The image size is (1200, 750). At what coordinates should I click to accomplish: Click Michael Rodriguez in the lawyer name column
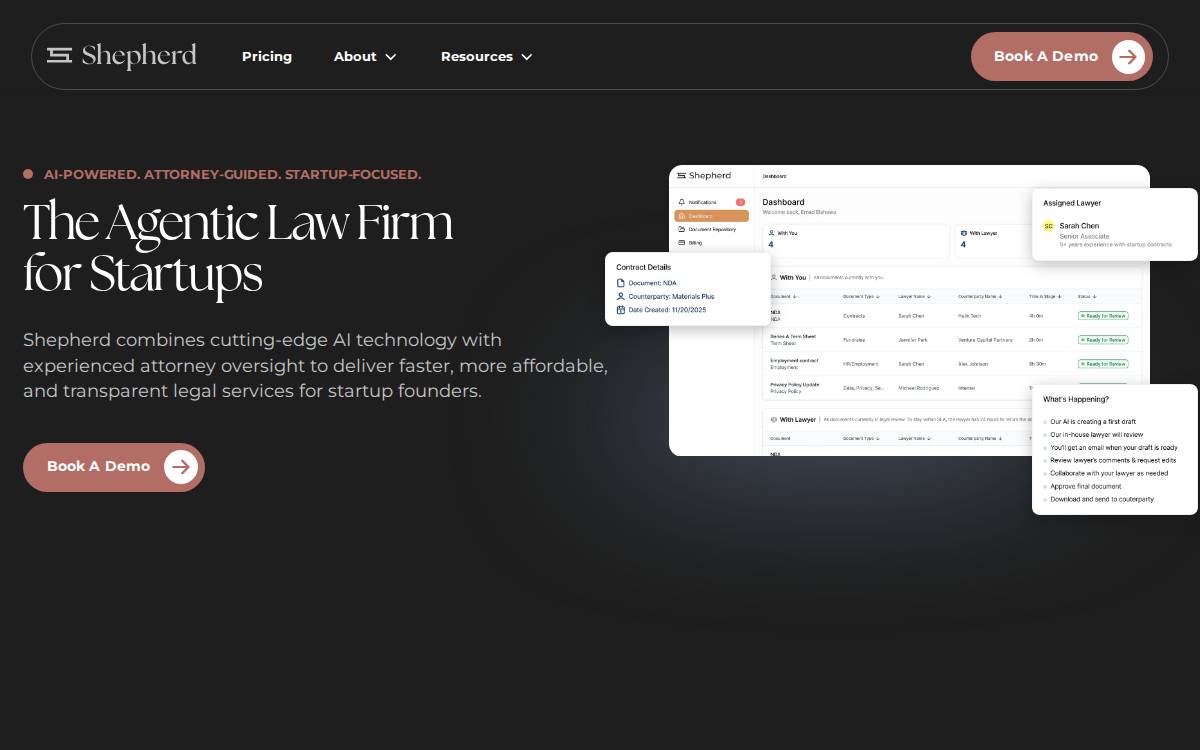point(920,388)
